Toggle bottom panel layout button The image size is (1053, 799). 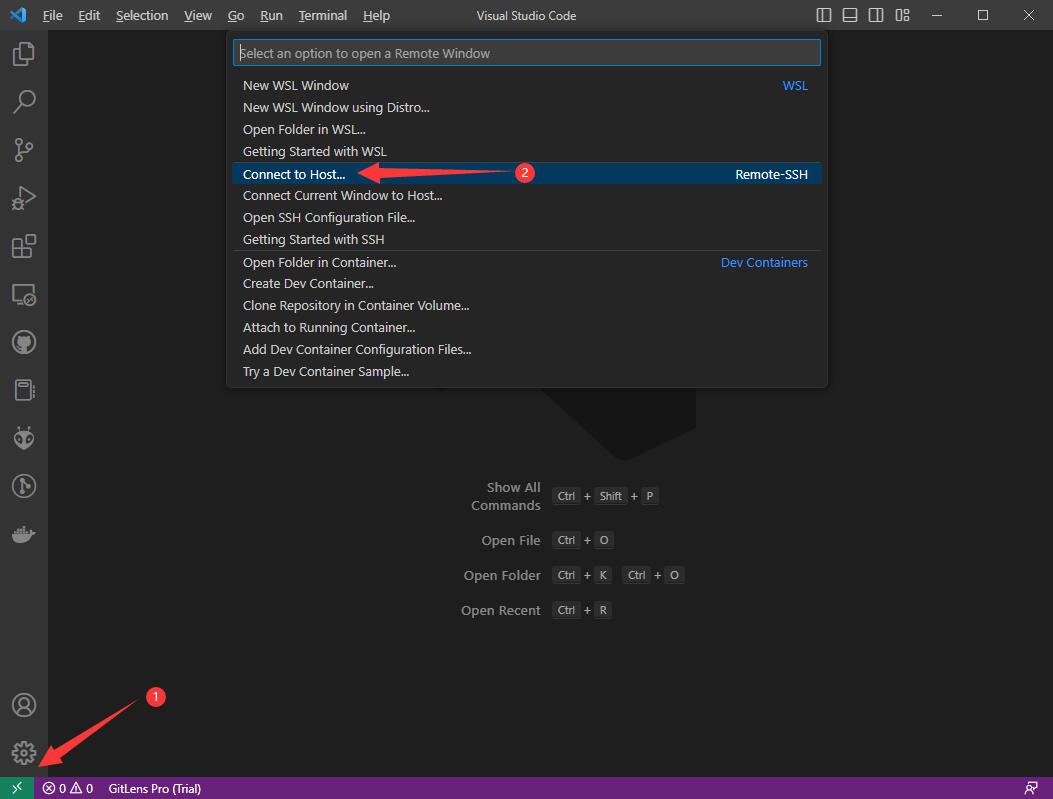pos(850,15)
